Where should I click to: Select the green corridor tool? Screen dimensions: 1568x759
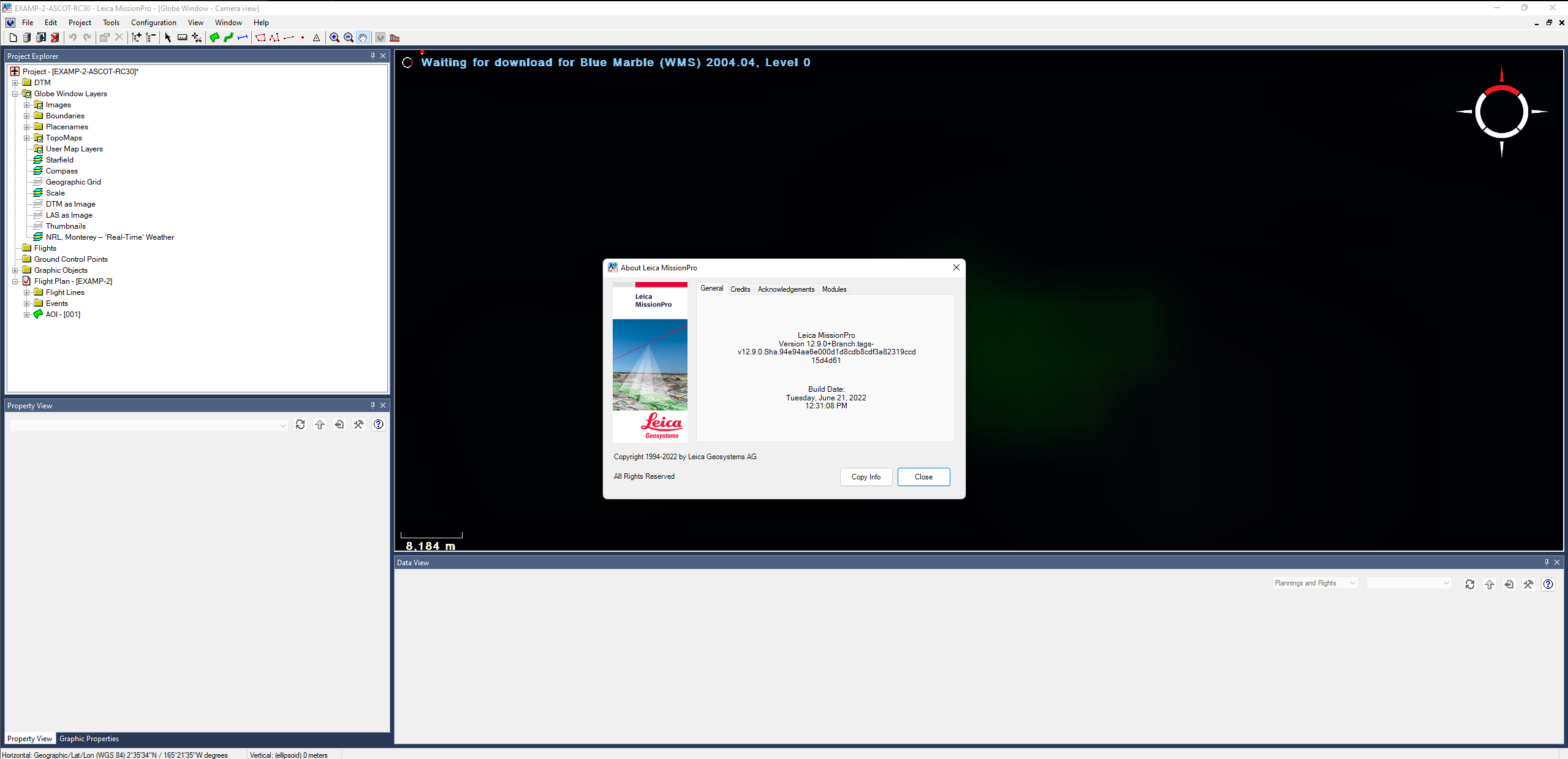coord(229,38)
